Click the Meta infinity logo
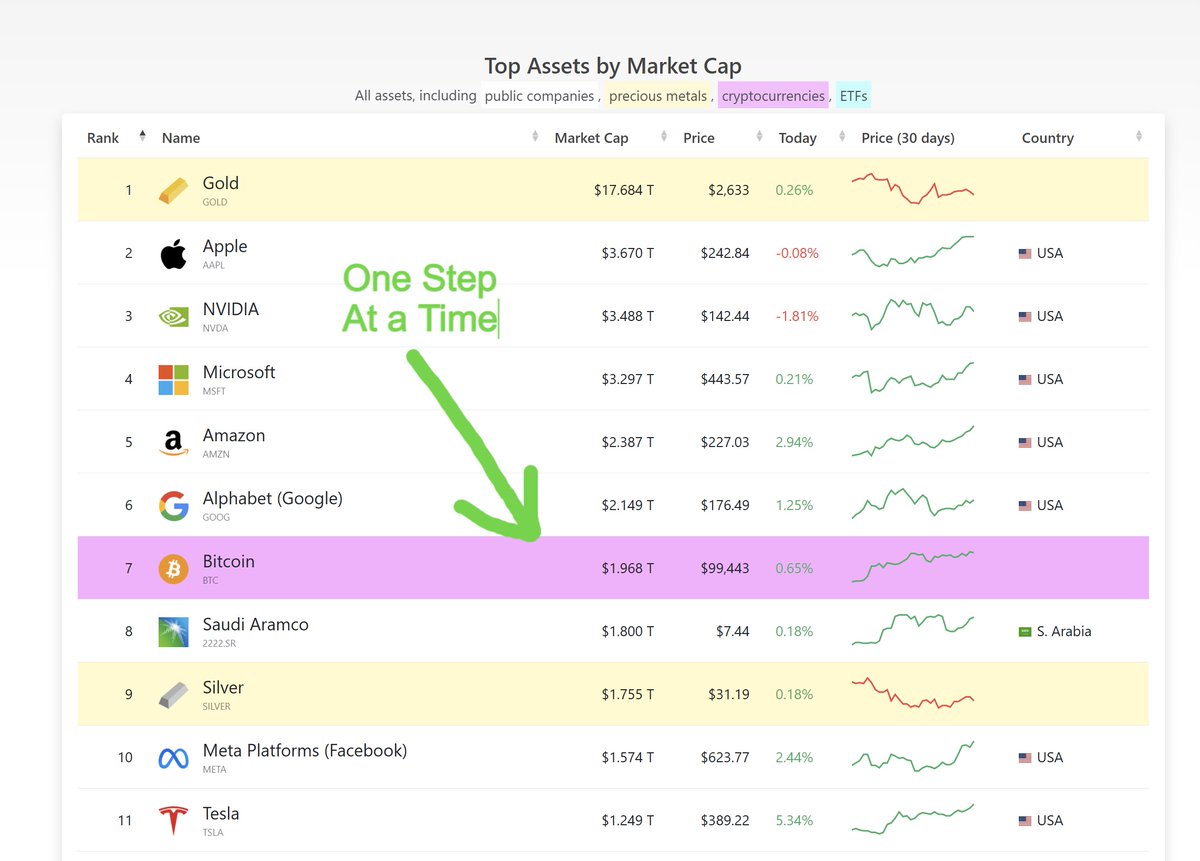The height and width of the screenshot is (861, 1200). click(173, 759)
